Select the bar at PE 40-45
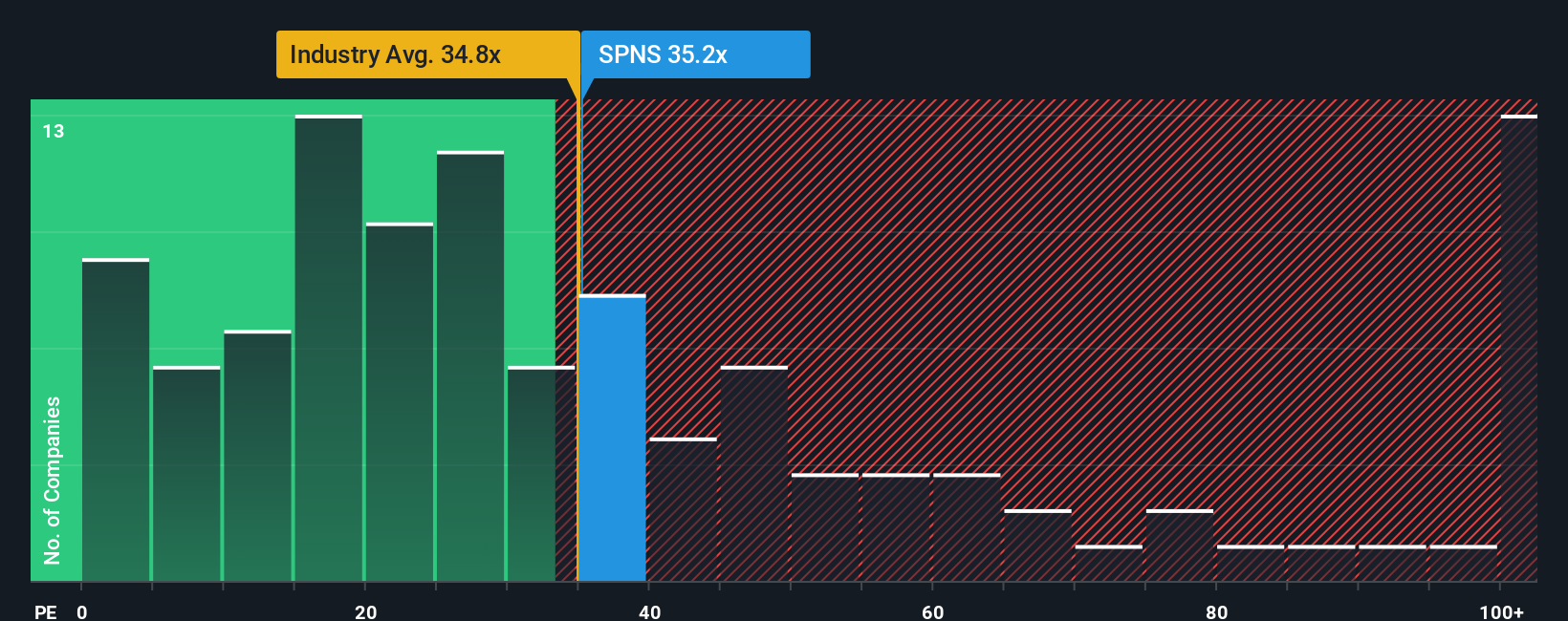The height and width of the screenshot is (621, 1568). coord(683,509)
